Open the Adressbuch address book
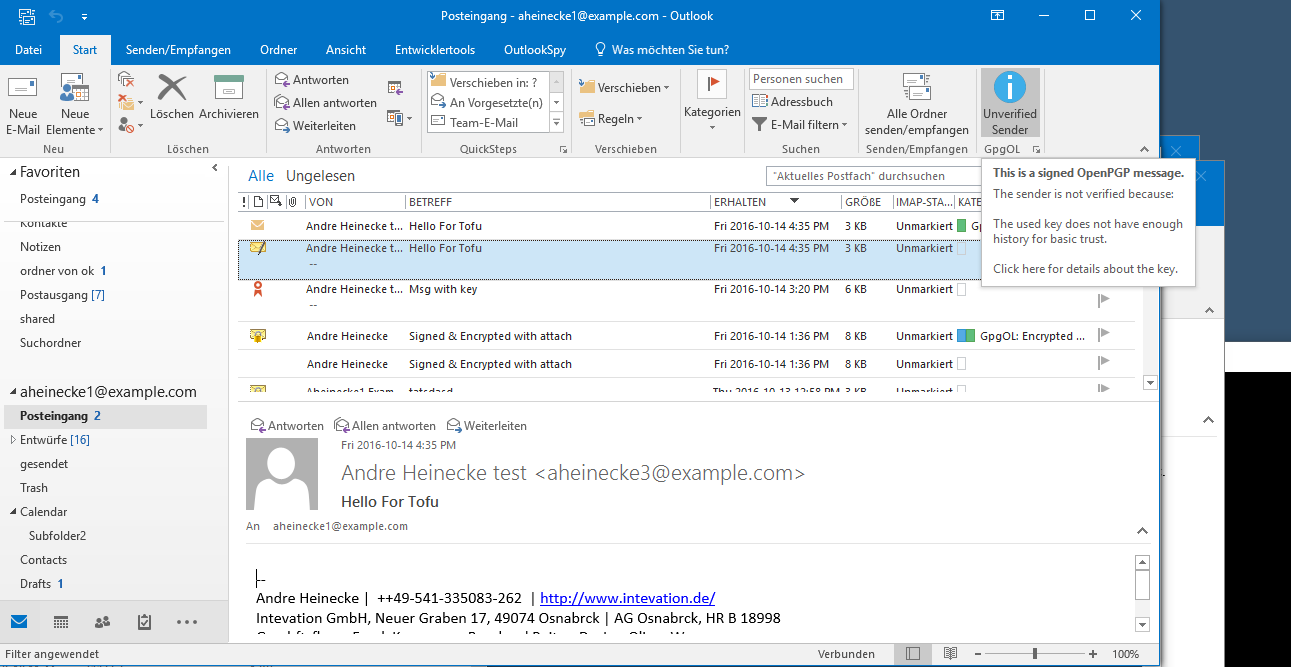 click(x=793, y=101)
